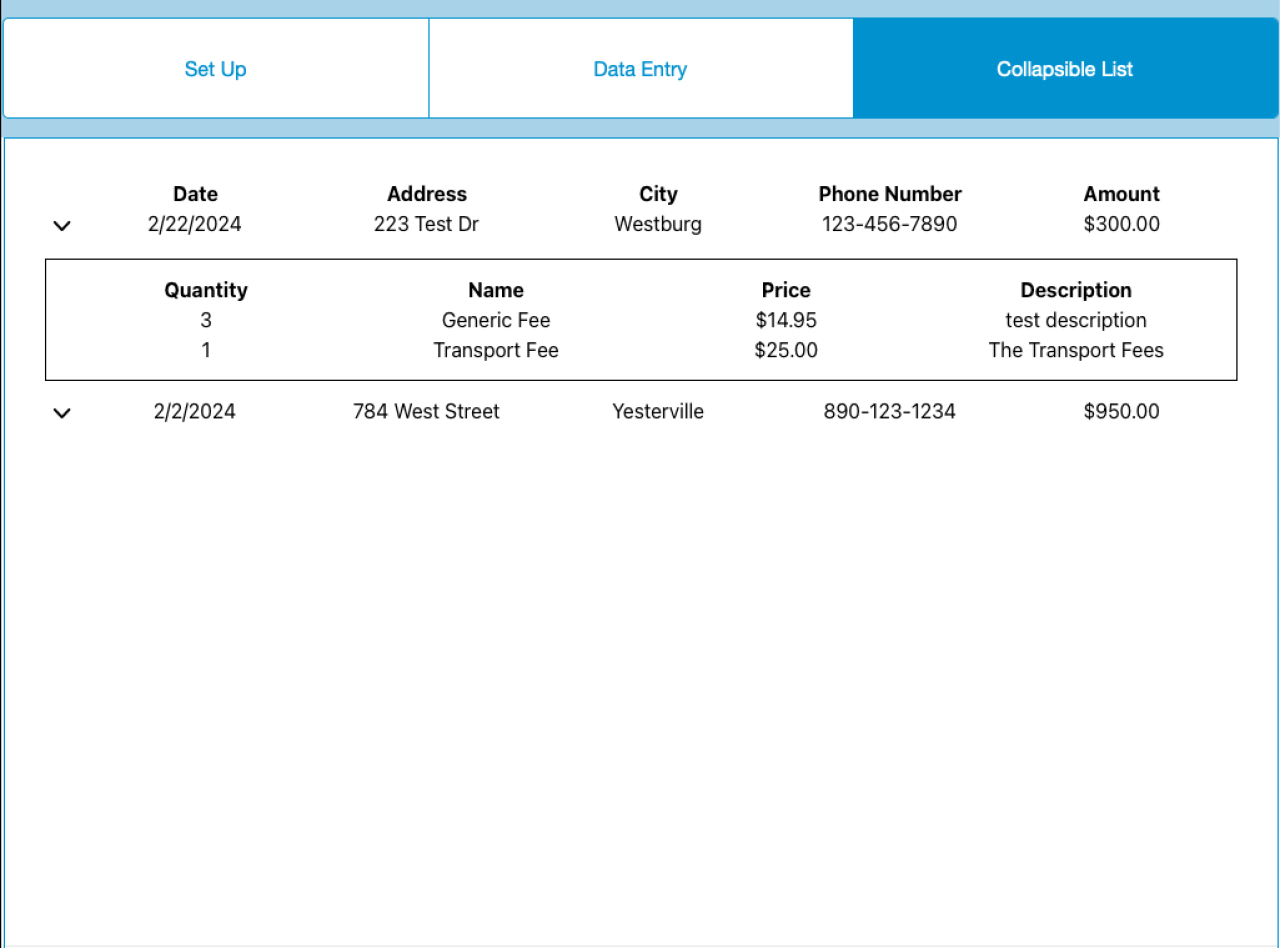This screenshot has height=948, width=1280.
Task: Click the city Yesterville
Action: [x=658, y=411]
